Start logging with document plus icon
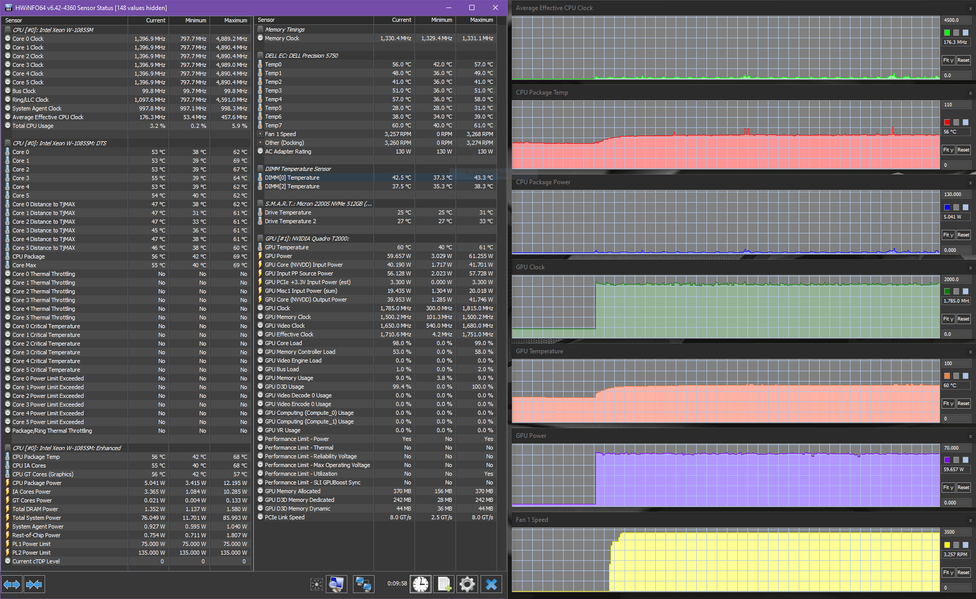The image size is (976, 599). (x=443, y=584)
